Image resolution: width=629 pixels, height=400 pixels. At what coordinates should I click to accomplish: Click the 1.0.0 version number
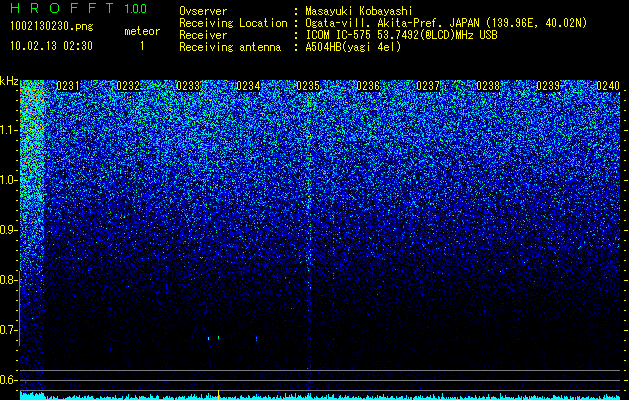coord(136,9)
